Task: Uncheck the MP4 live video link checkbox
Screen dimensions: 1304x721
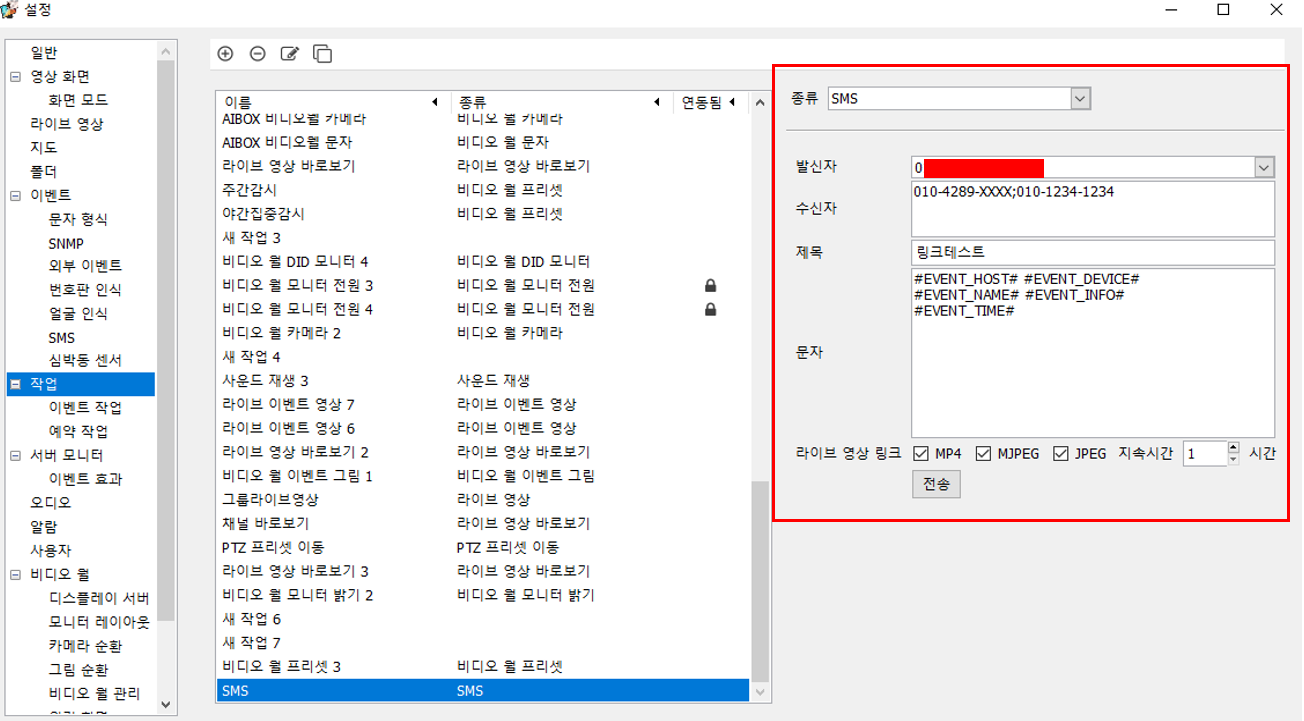Action: pos(921,454)
